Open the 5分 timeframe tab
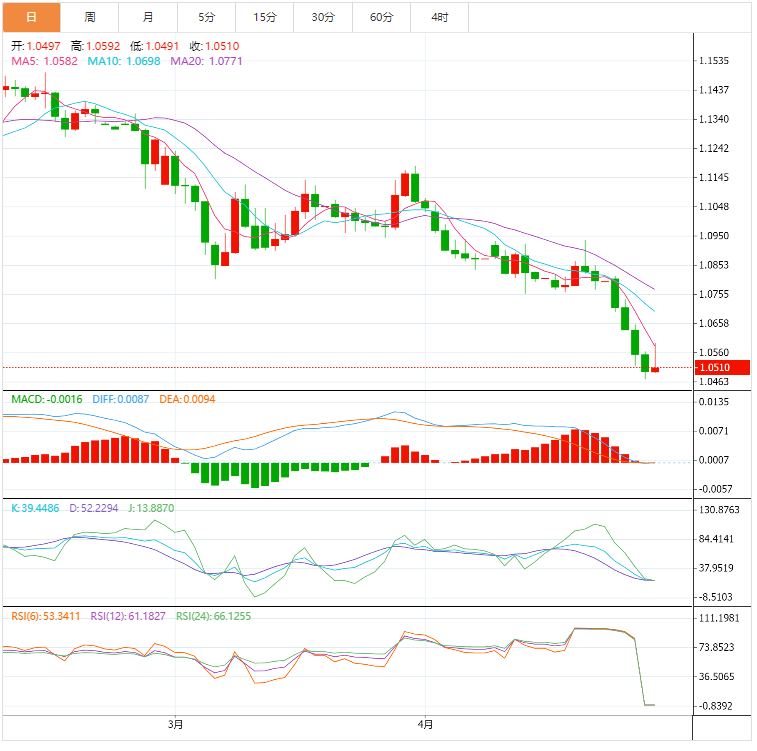757x751 pixels. click(x=207, y=17)
